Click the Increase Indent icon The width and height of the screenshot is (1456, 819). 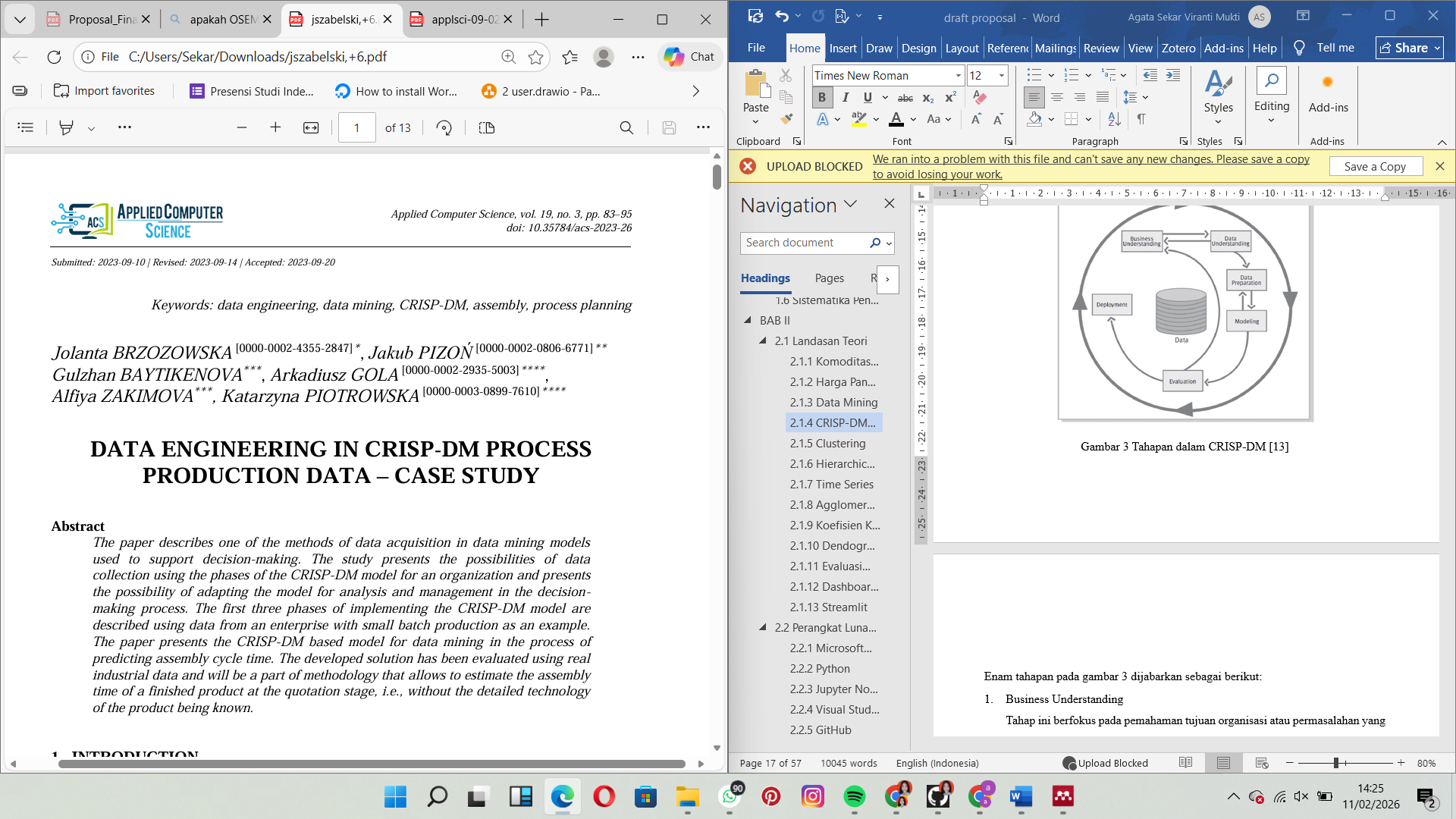[x=1173, y=75]
